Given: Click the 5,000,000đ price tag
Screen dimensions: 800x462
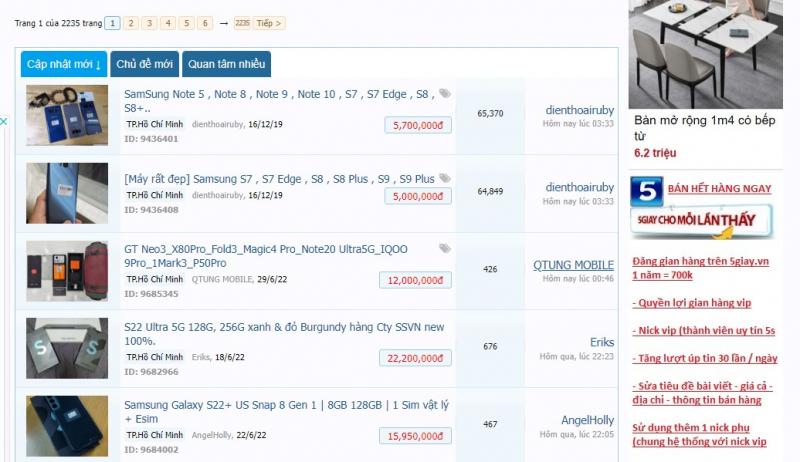Looking at the screenshot, I should point(418,196).
